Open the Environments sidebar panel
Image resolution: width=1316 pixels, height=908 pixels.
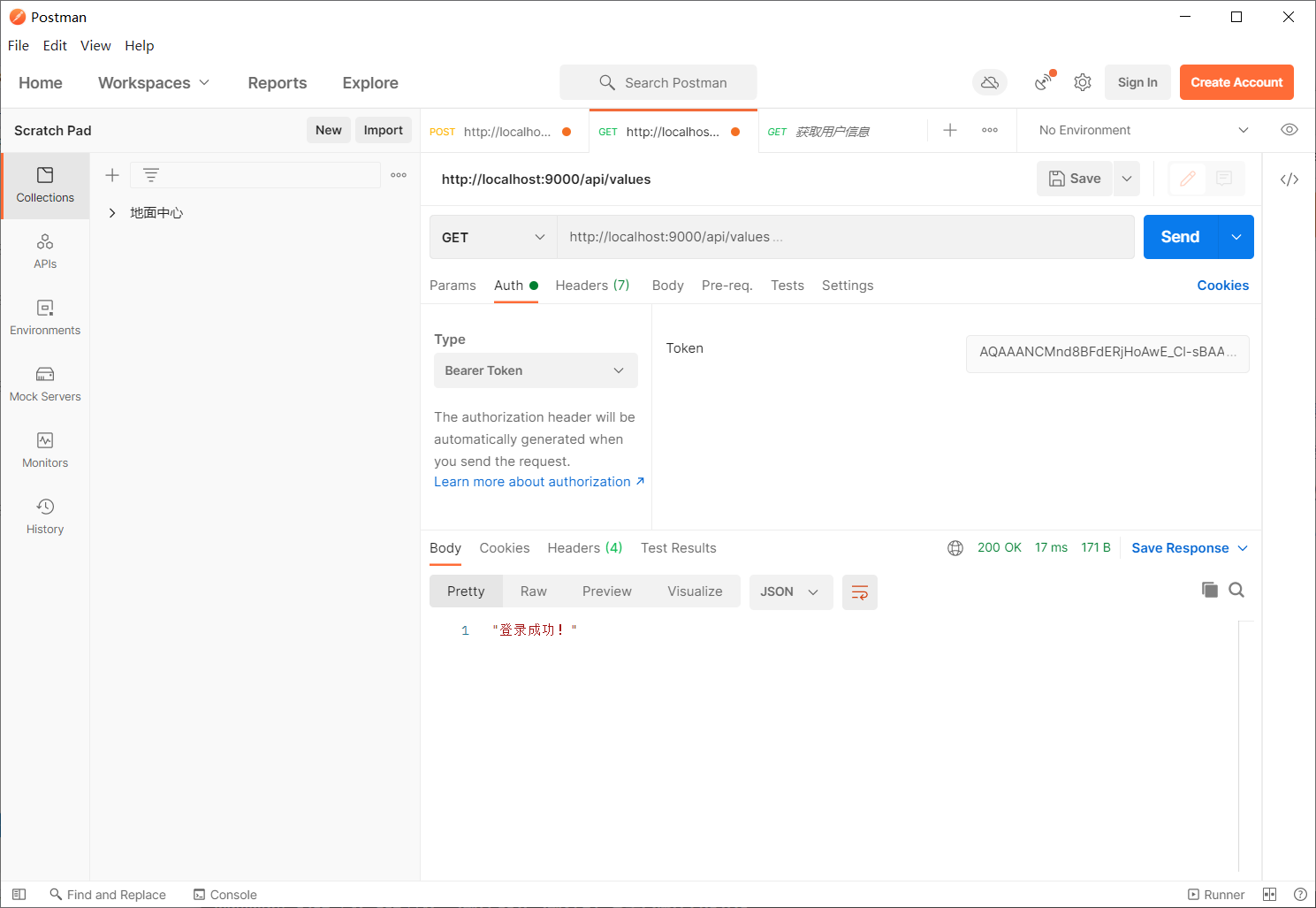(x=45, y=318)
